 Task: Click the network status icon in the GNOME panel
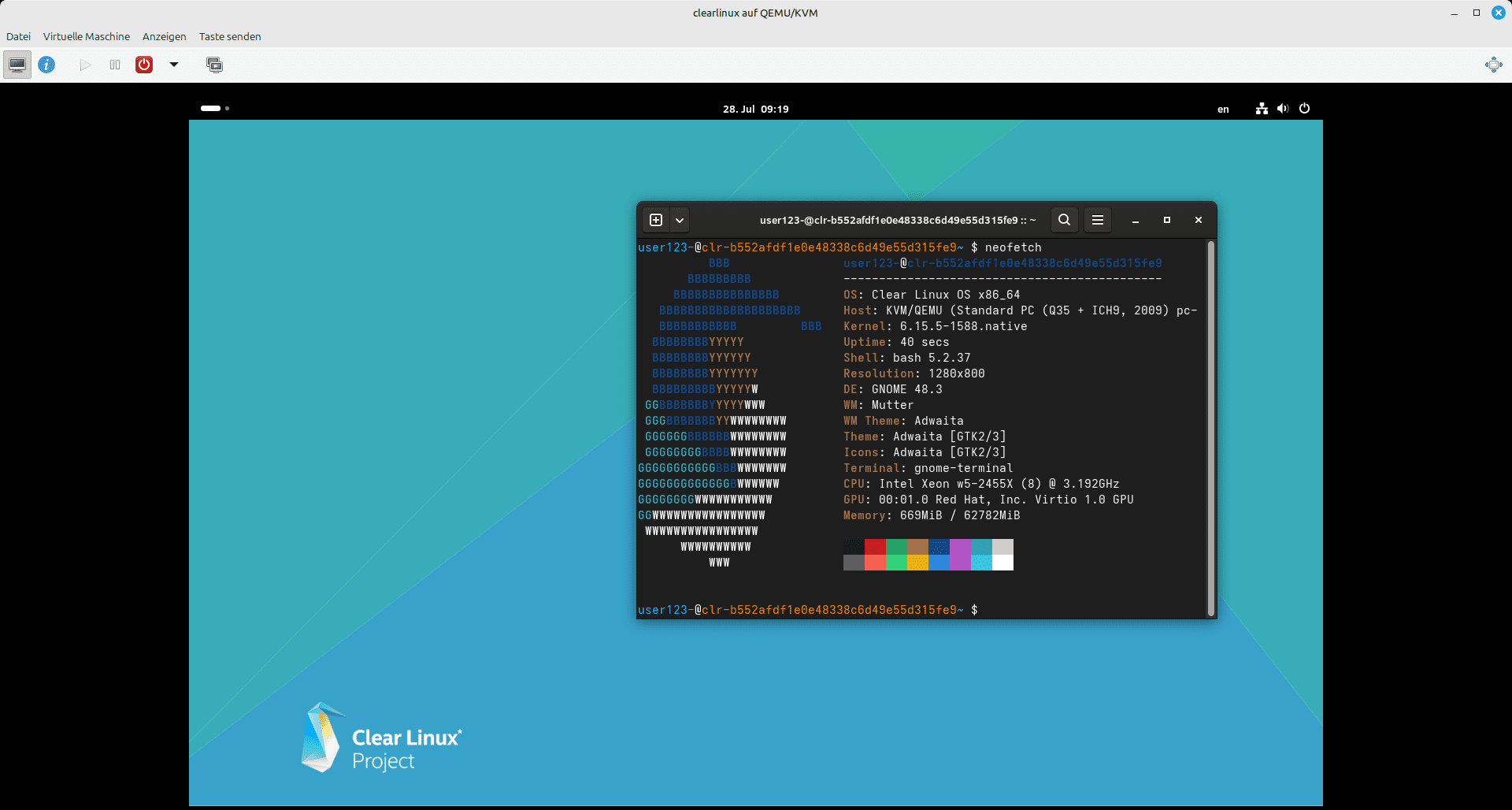1262,109
